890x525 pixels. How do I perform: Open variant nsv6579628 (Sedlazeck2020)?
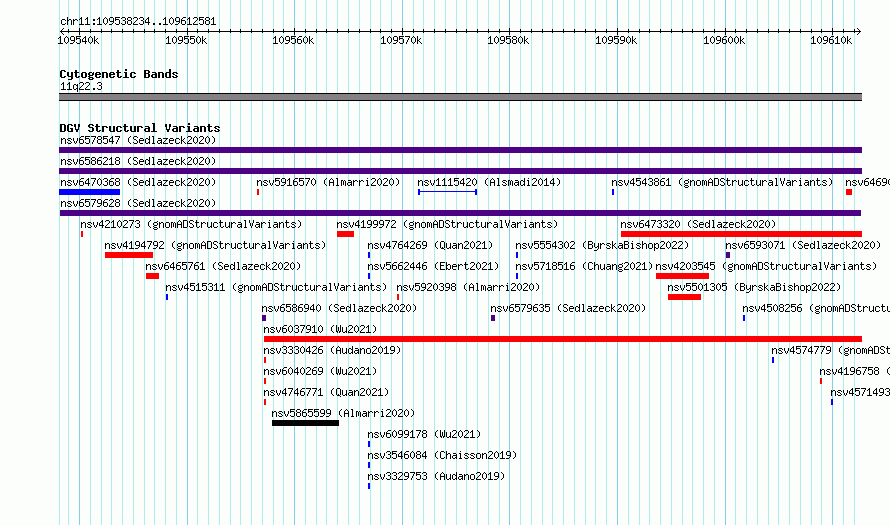click(138, 203)
